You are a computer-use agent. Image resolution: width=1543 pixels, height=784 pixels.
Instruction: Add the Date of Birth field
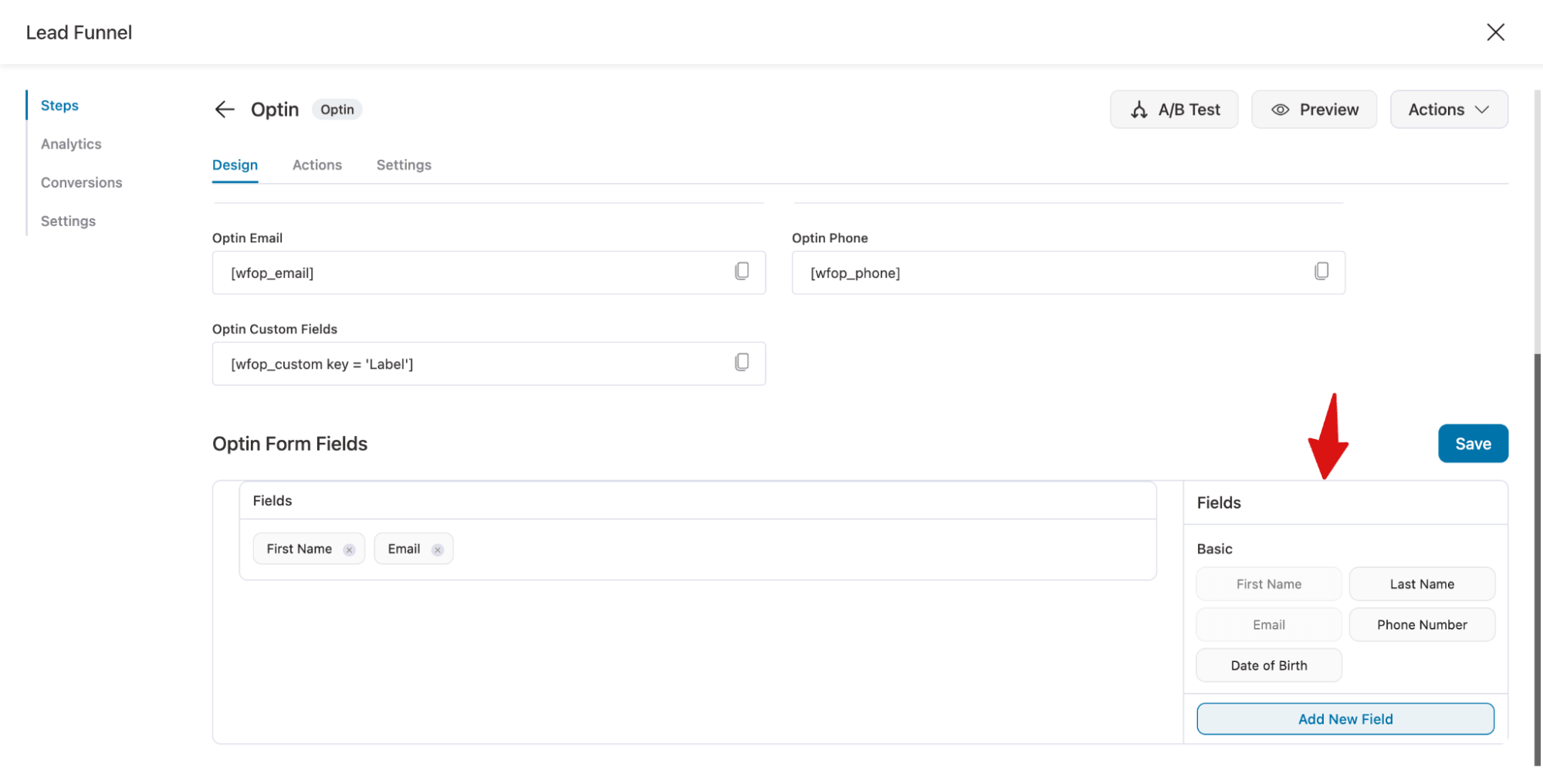tap(1268, 664)
